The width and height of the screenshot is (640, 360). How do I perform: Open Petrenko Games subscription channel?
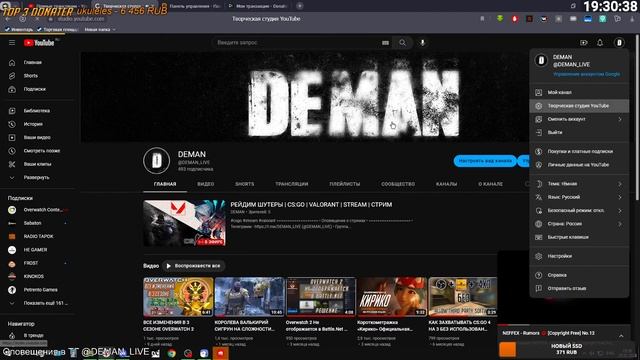pyautogui.click(x=39, y=290)
